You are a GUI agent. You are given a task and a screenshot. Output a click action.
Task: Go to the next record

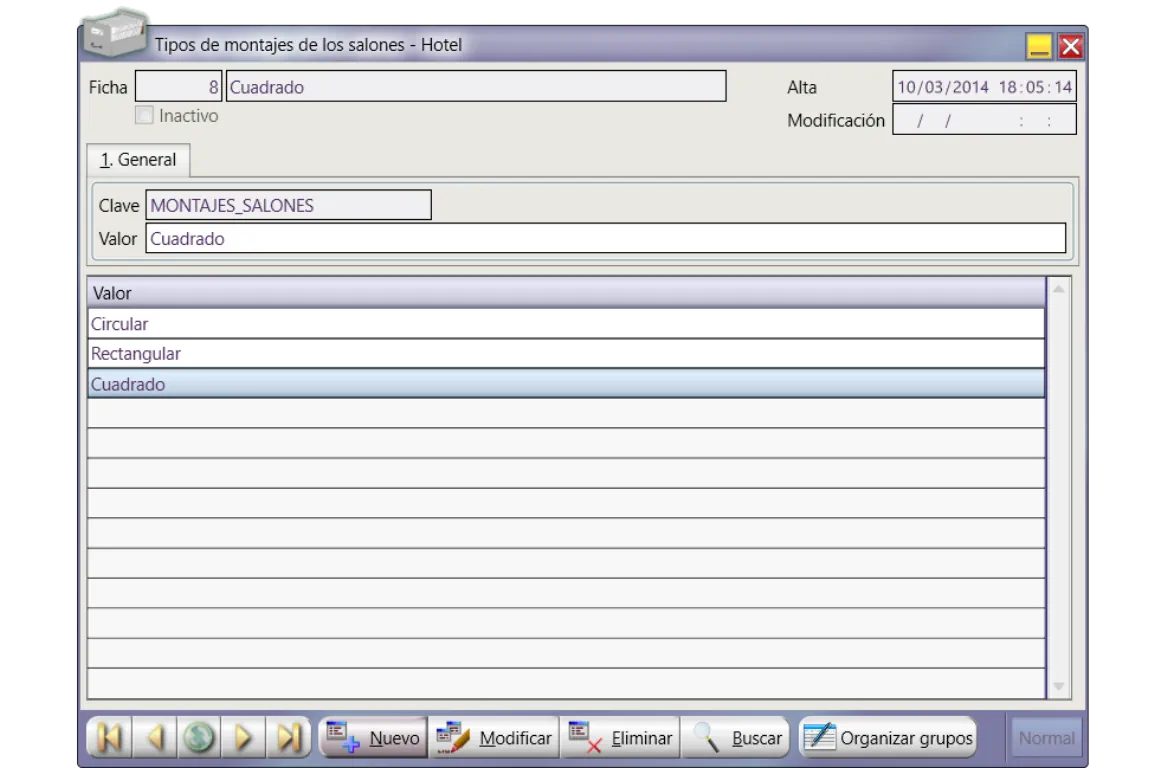coord(243,738)
